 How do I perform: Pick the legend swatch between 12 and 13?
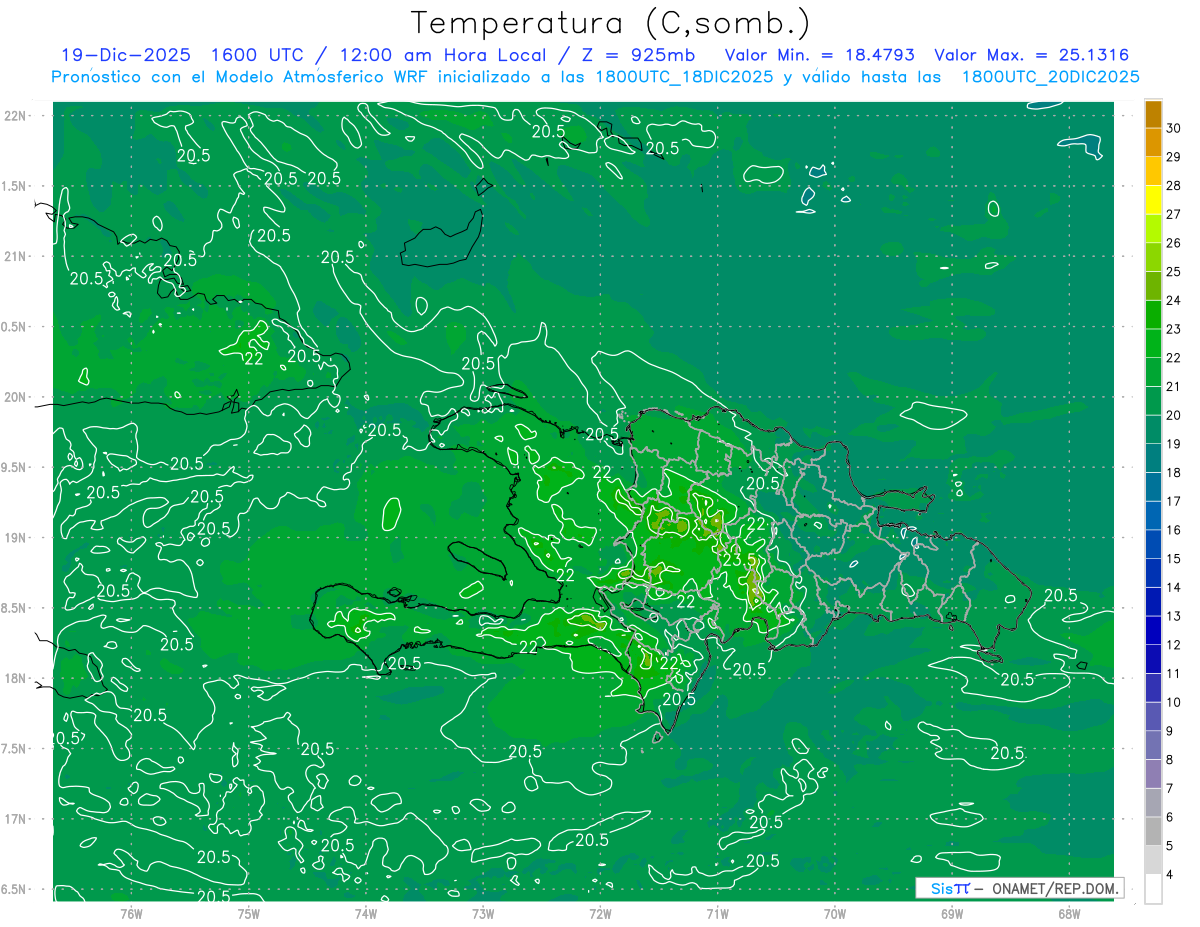(1153, 630)
